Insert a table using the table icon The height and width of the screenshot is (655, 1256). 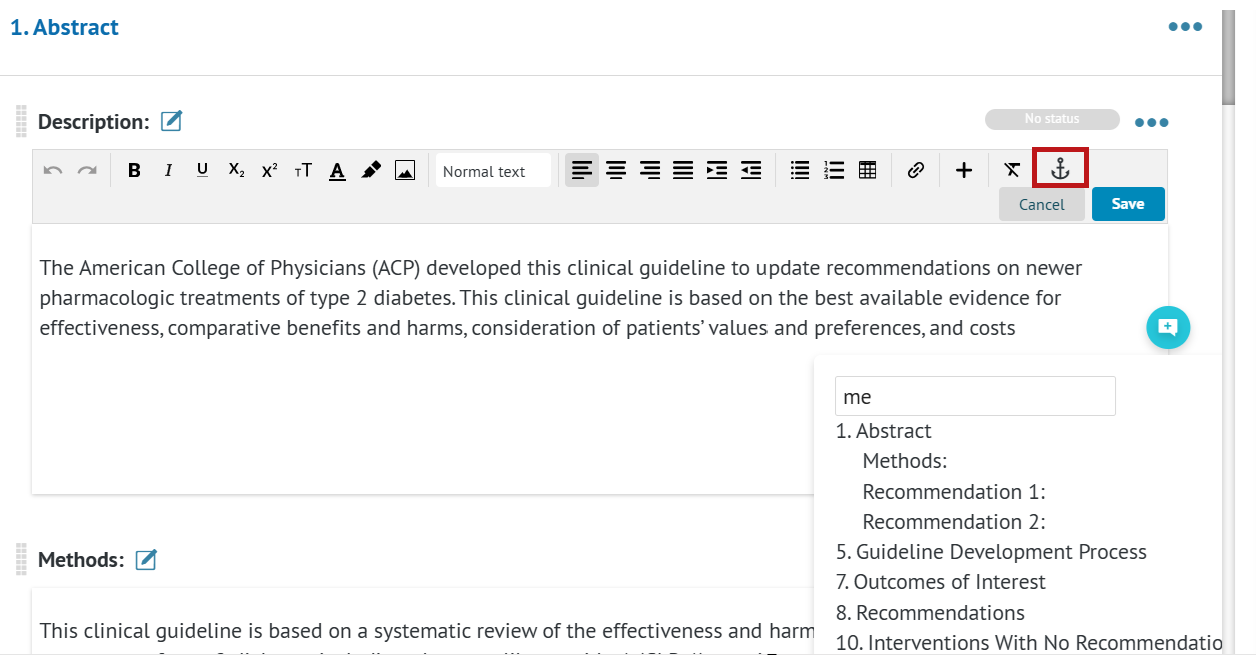(868, 170)
